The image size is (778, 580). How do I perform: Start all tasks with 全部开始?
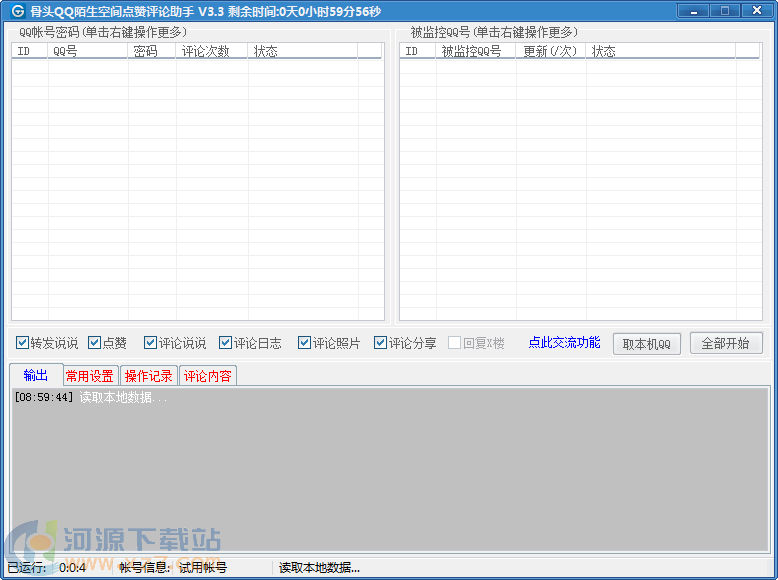(x=726, y=343)
